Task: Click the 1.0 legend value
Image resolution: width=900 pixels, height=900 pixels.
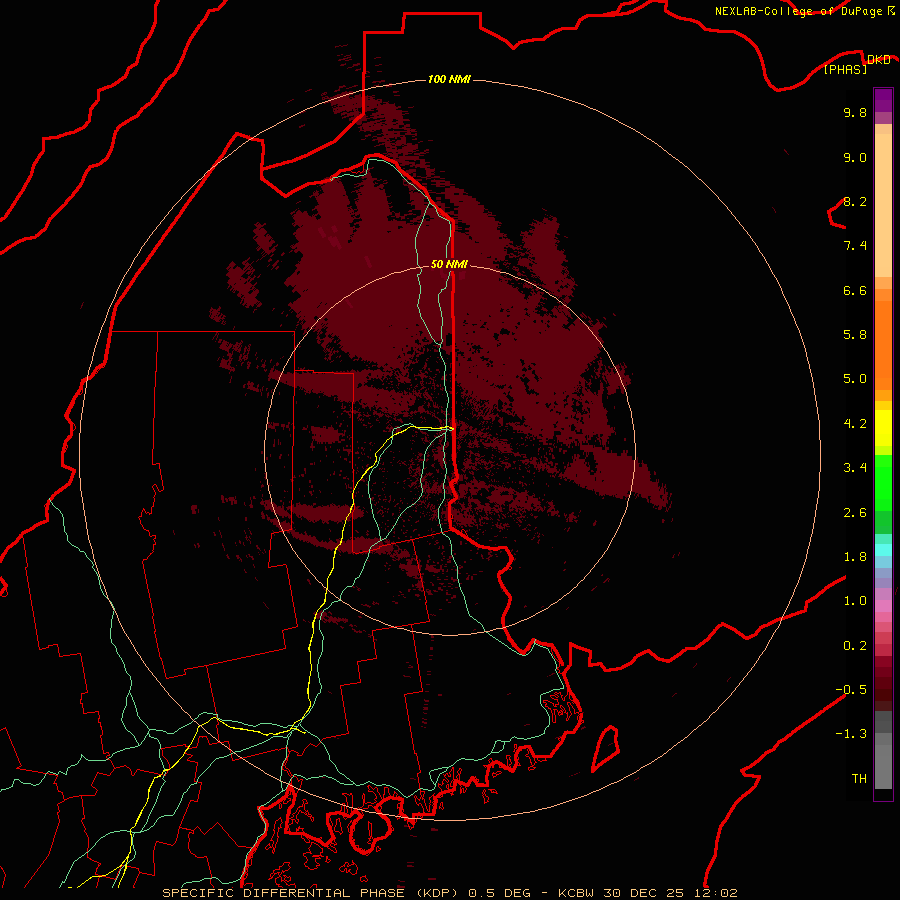Action: click(855, 601)
